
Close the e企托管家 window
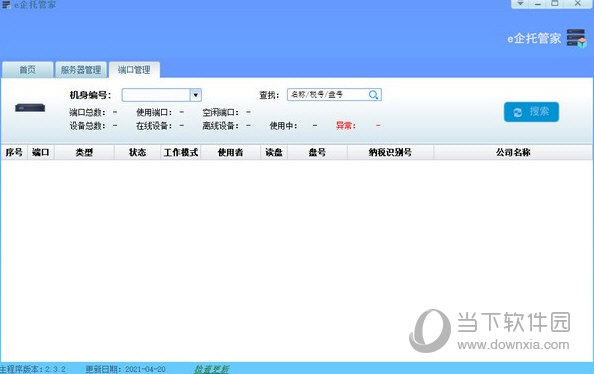tap(578, 4)
